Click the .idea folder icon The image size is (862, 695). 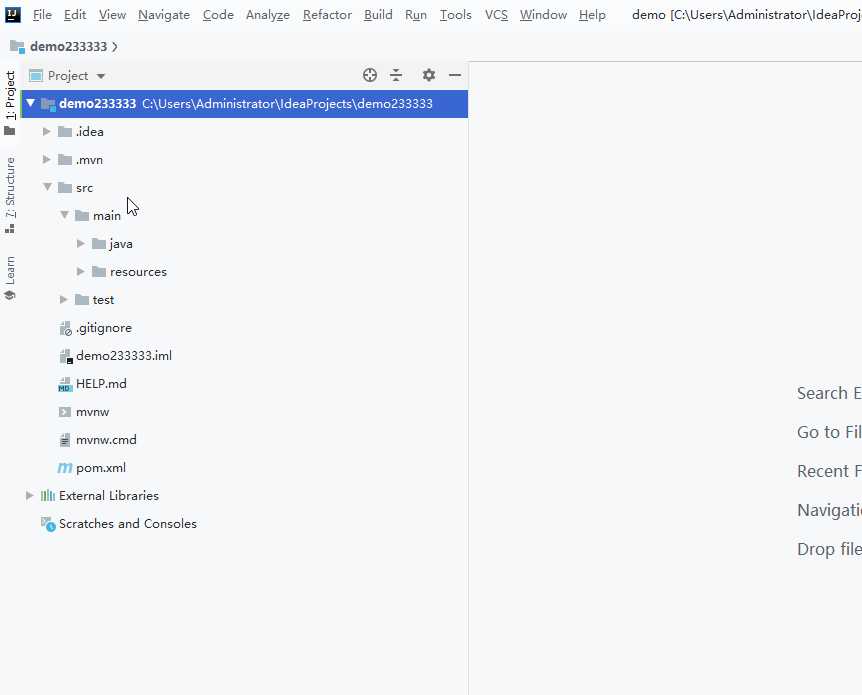[x=65, y=131]
